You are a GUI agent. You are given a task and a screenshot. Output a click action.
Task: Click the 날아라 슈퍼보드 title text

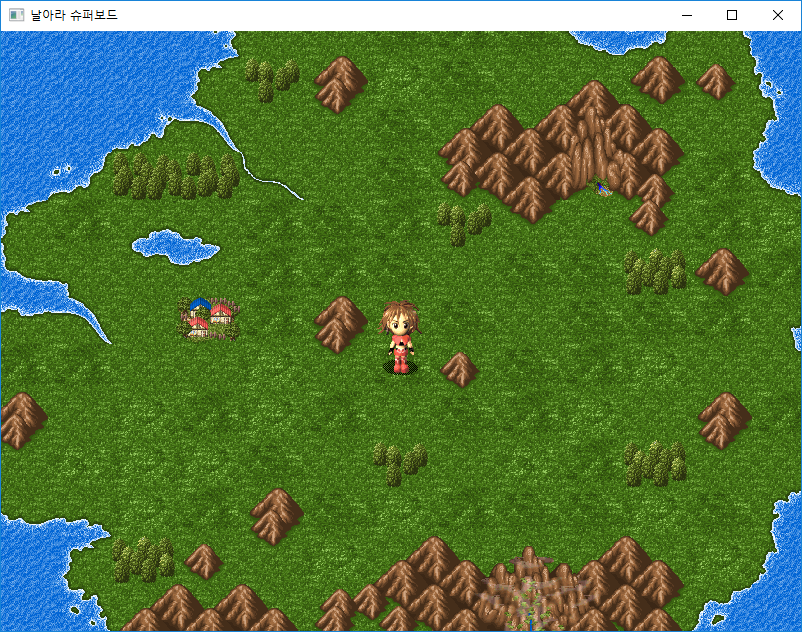tap(74, 15)
